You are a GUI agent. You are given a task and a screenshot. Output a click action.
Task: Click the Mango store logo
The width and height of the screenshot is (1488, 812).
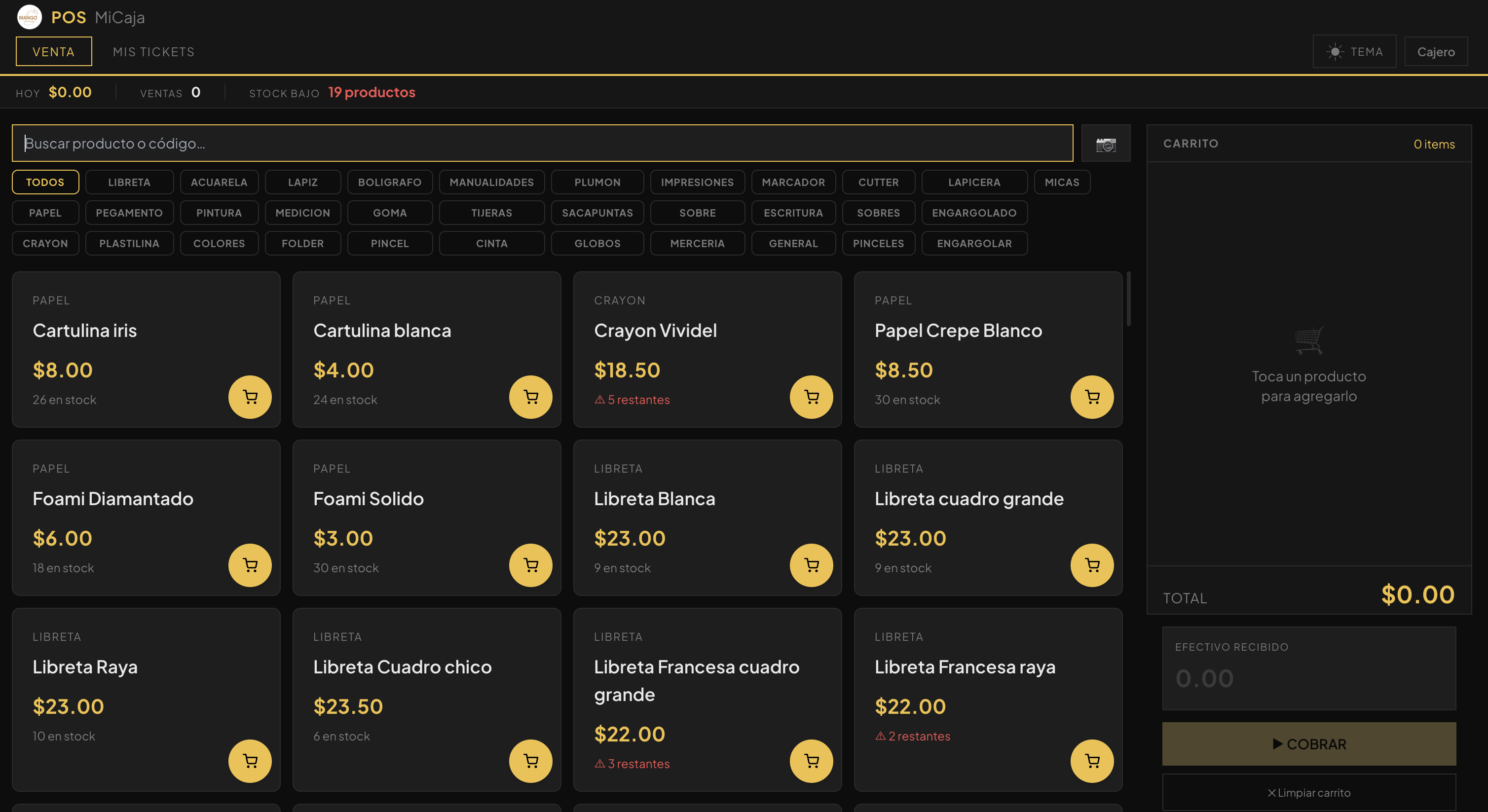click(x=29, y=17)
